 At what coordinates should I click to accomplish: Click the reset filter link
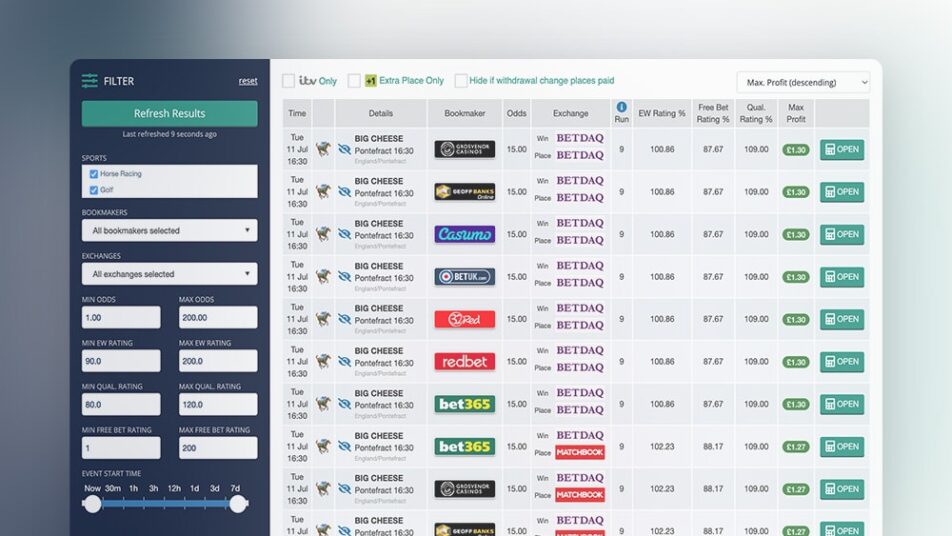pyautogui.click(x=248, y=81)
